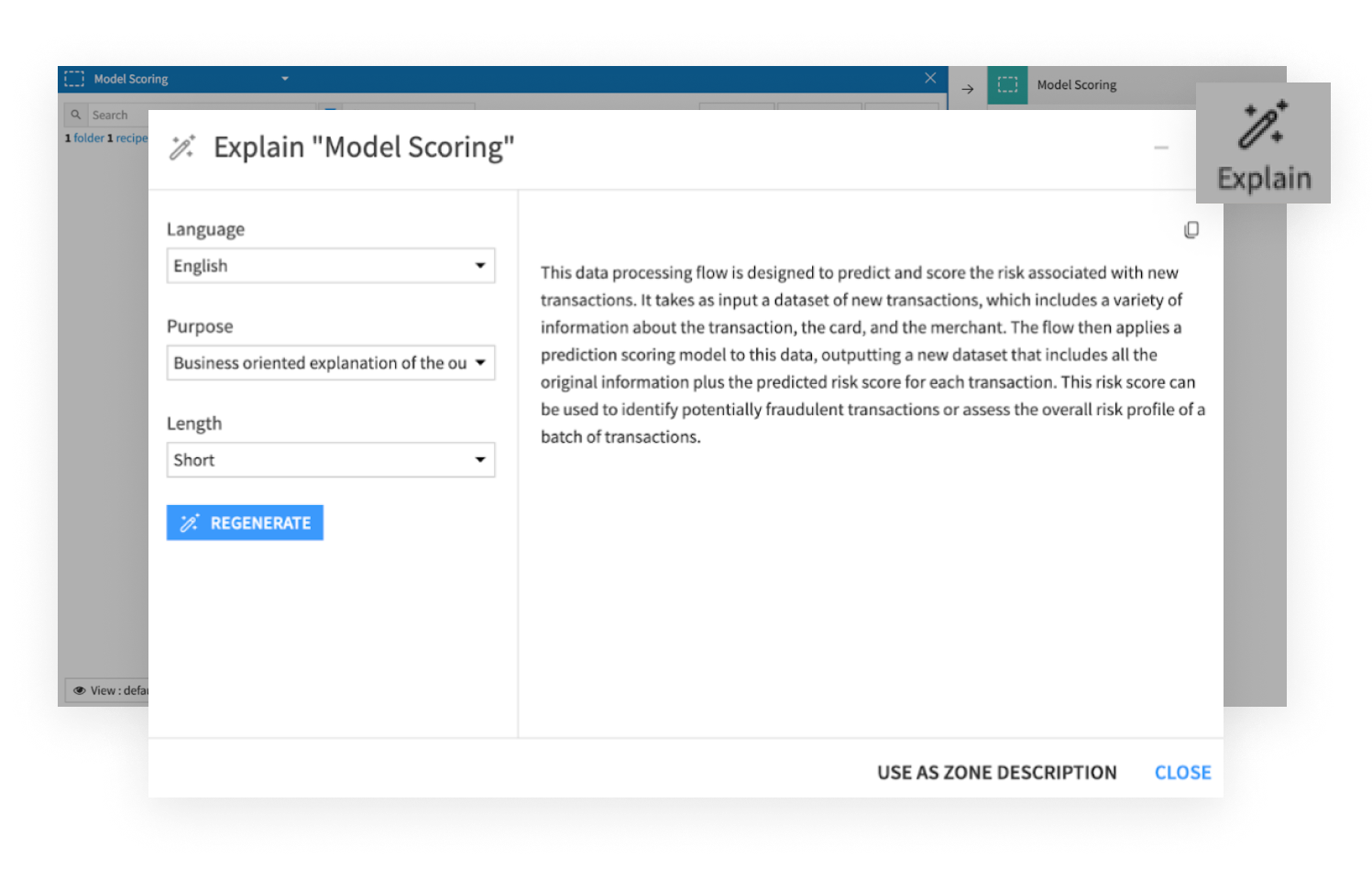Click the dashed zone icon in the panel header
Viewport: 1372px width, 880px height.
[x=74, y=79]
